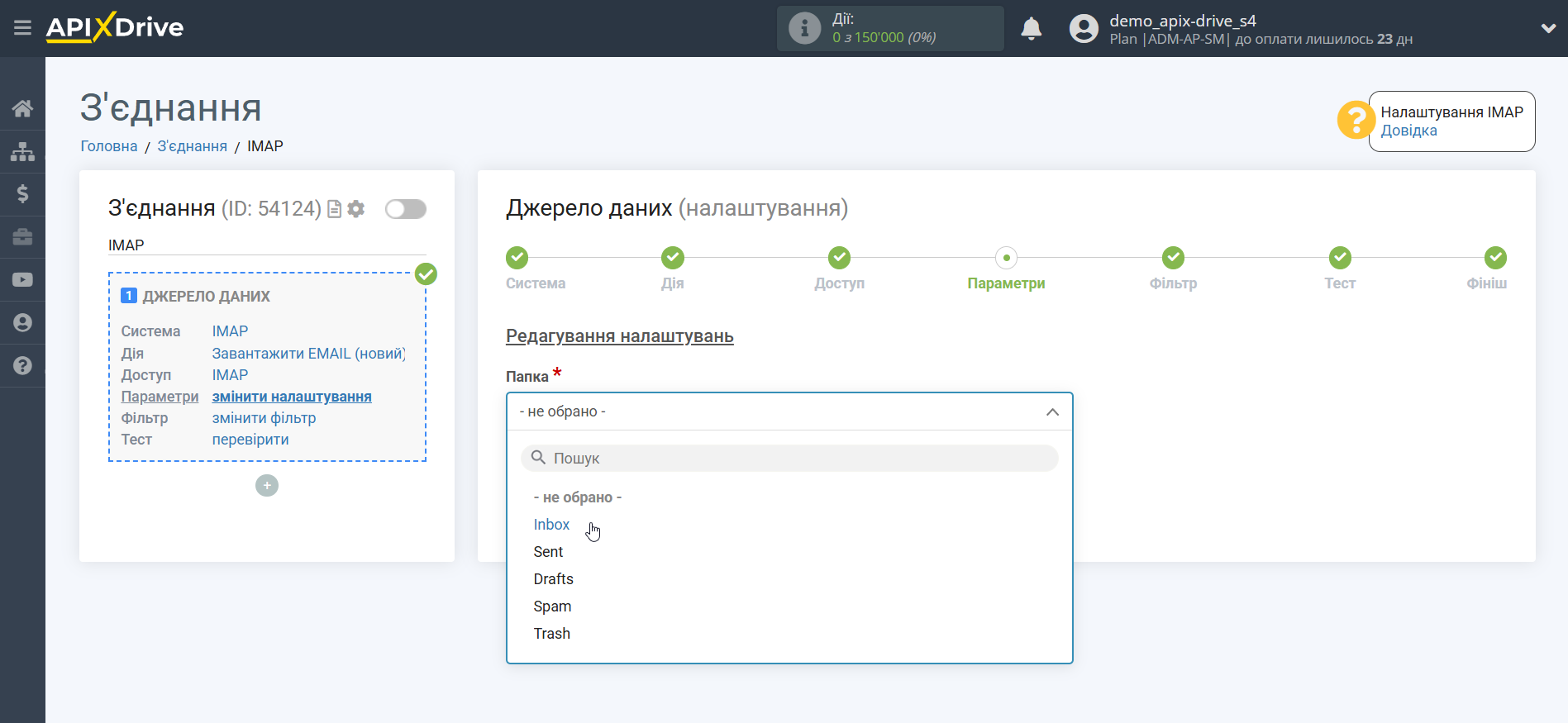
Task: Go to Тест step
Action: pyautogui.click(x=1340, y=258)
